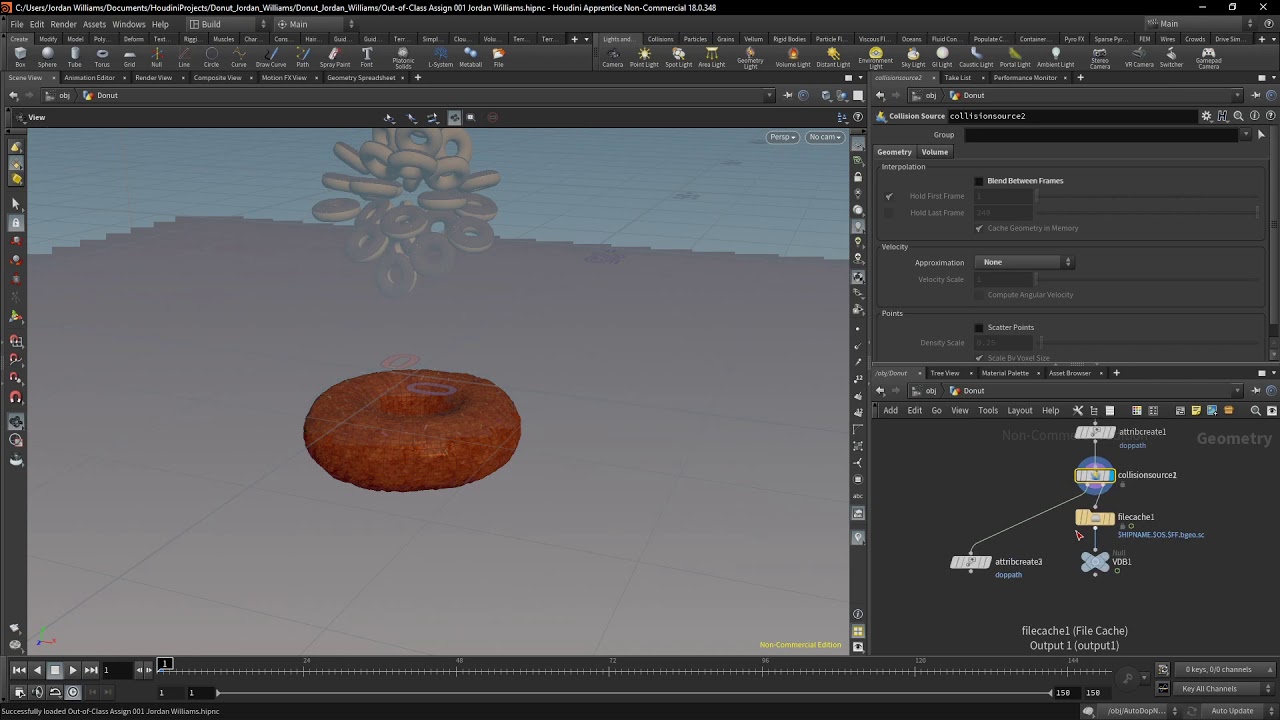Click the Group input field
This screenshot has width=1280, height=720.
point(1101,135)
